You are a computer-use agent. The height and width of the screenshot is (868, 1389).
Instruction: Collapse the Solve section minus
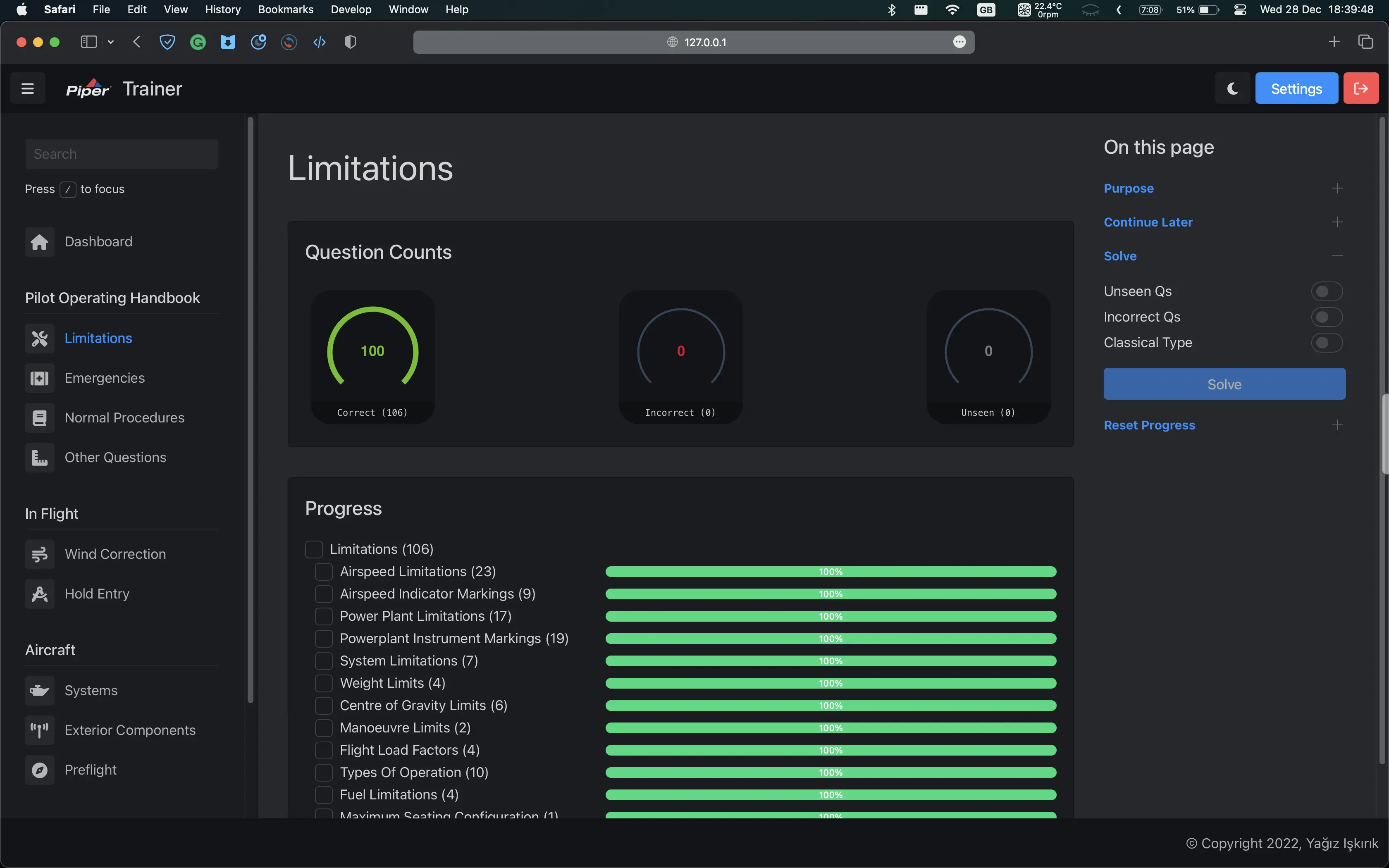1337,256
